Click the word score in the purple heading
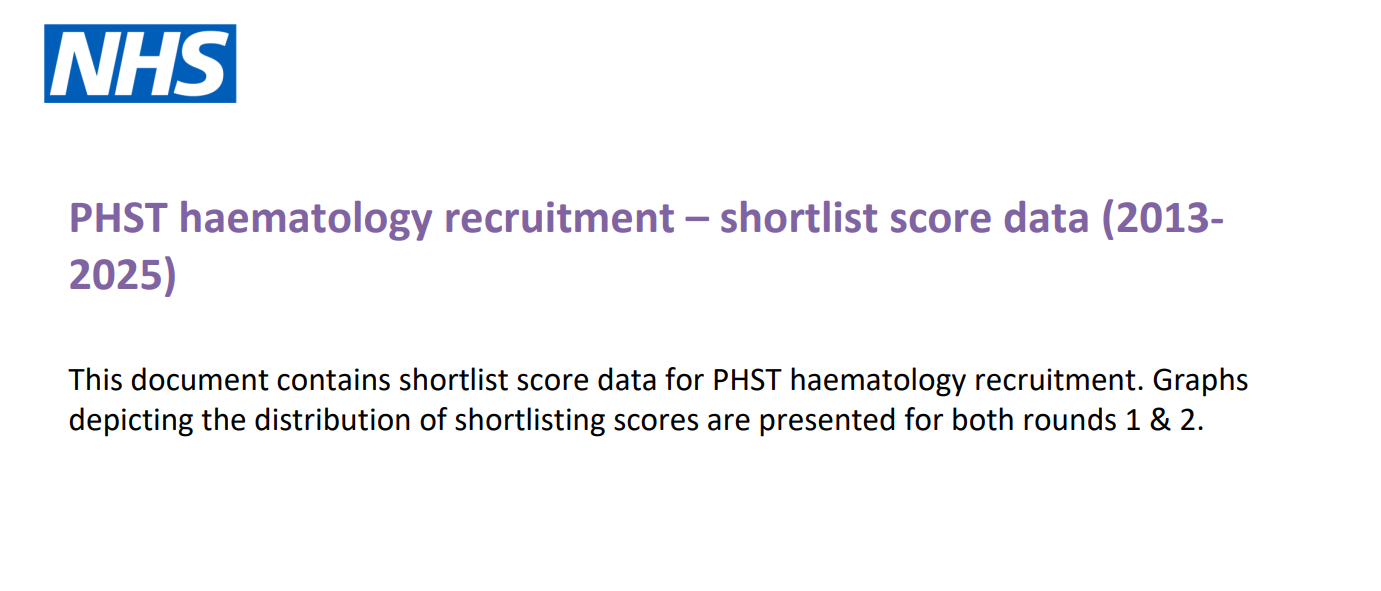Viewport: 1381px width, 591px height. (x=939, y=218)
